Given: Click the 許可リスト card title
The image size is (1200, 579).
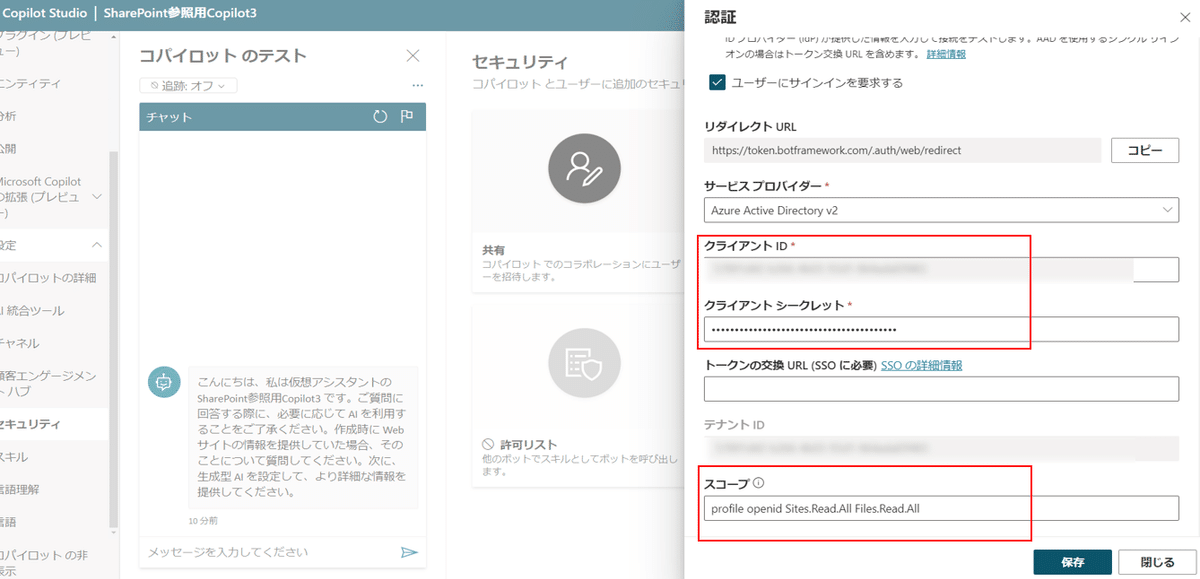Looking at the screenshot, I should [529, 444].
